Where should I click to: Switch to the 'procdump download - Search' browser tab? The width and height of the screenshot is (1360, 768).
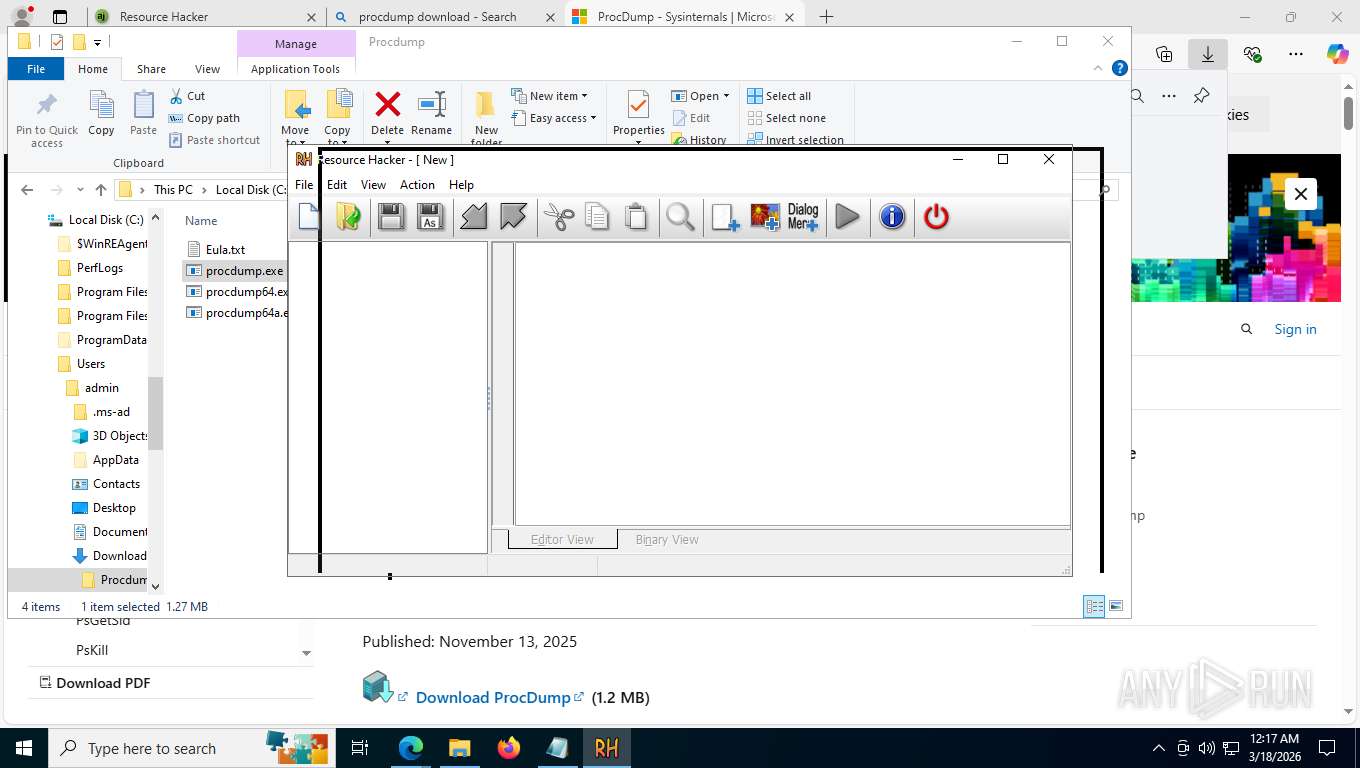tap(440, 17)
